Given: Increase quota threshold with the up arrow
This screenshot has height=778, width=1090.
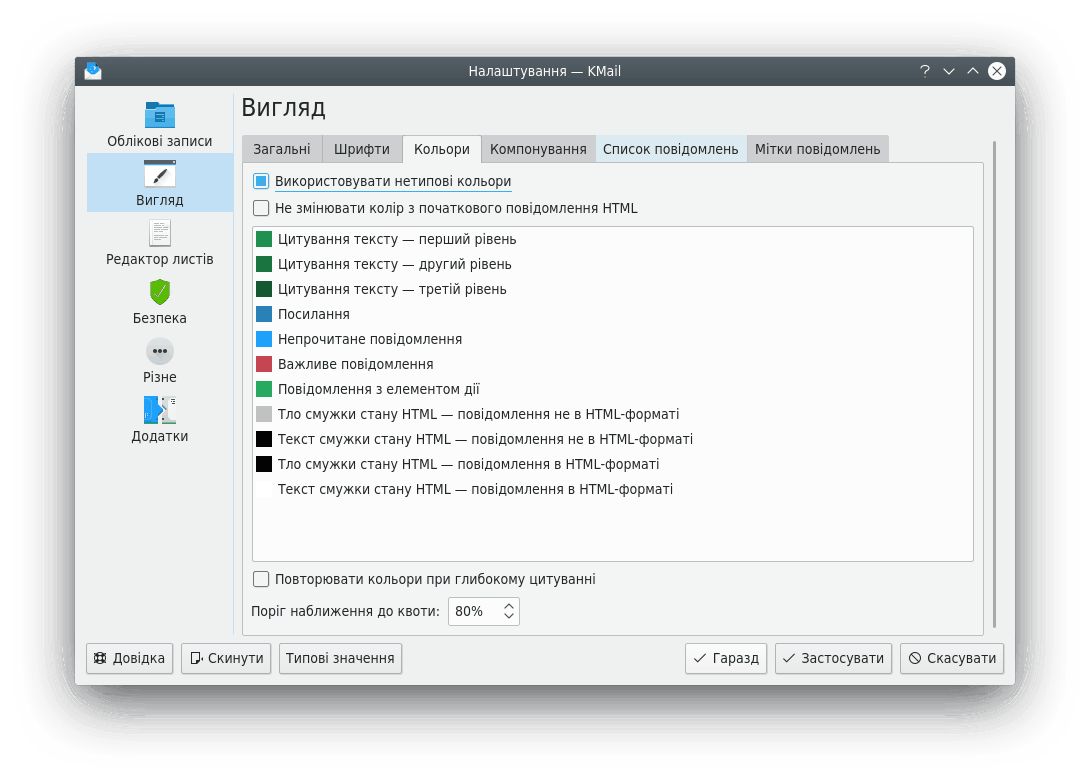Looking at the screenshot, I should click(x=509, y=606).
